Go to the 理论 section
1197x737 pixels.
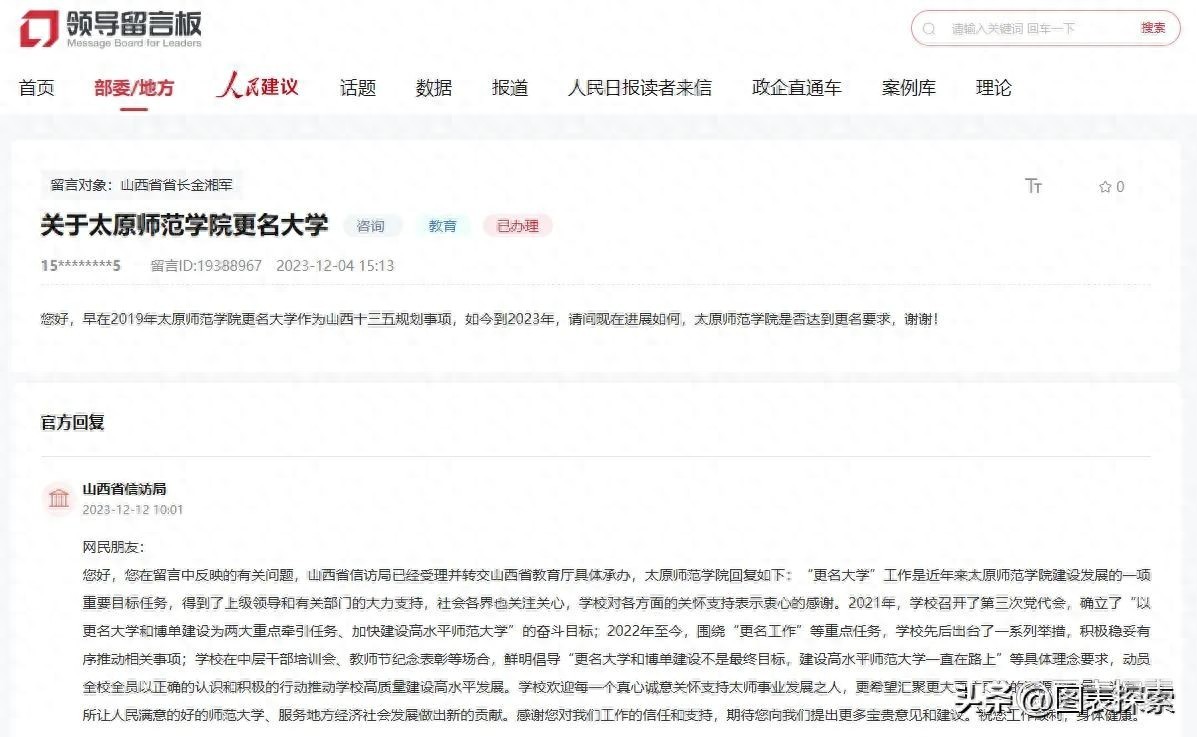[994, 88]
